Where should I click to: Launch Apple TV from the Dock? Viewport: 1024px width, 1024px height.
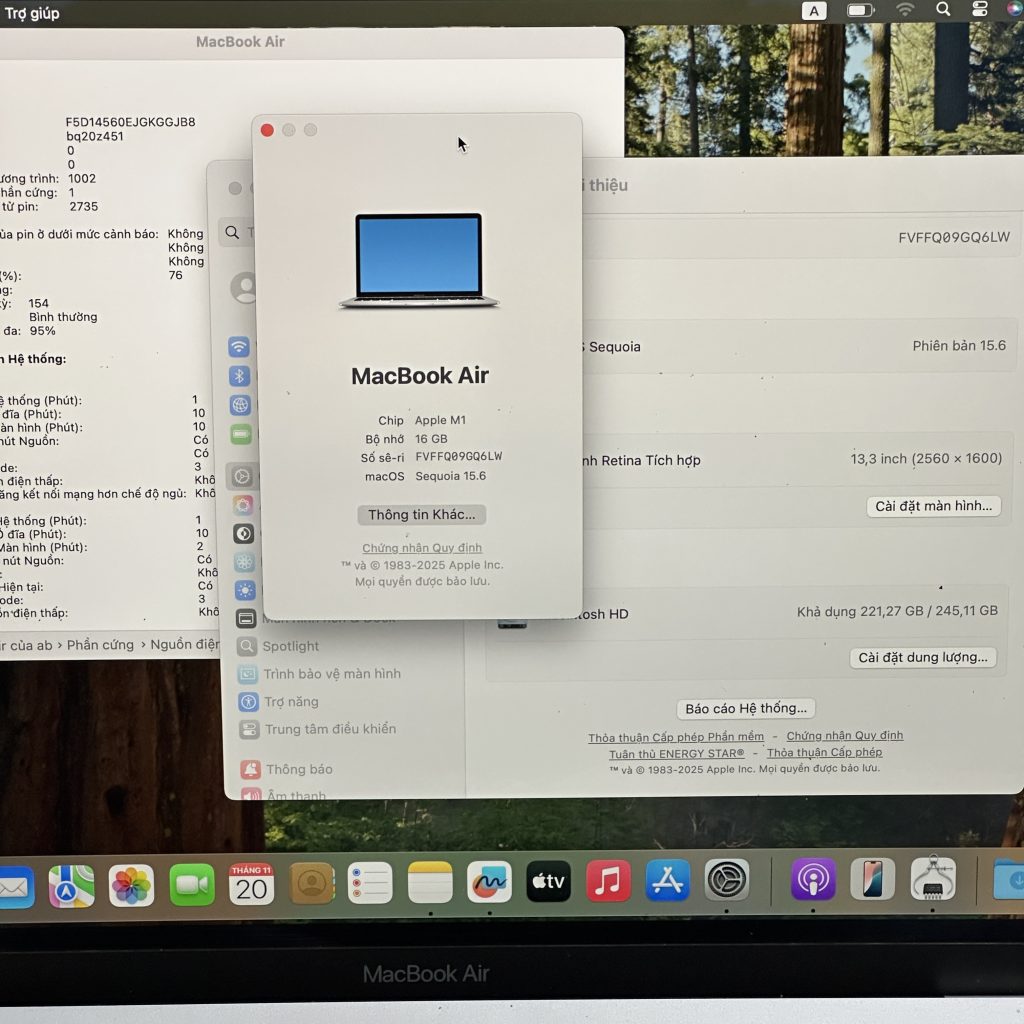(x=549, y=882)
